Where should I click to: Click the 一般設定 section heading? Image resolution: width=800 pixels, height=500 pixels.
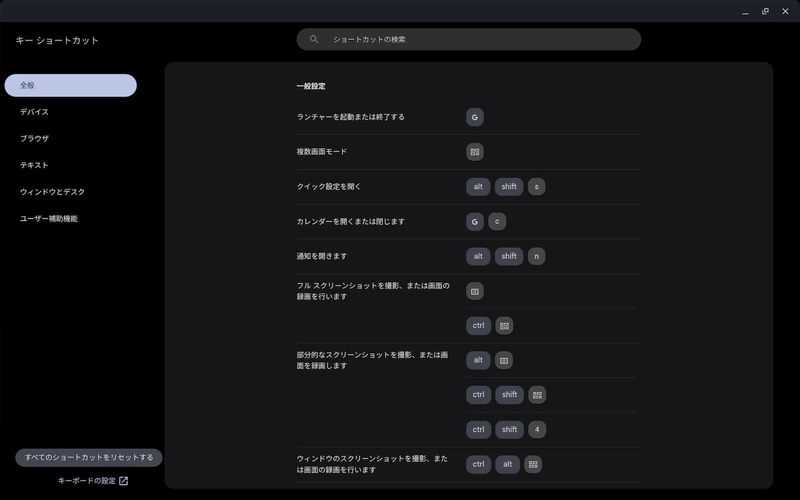[311, 86]
